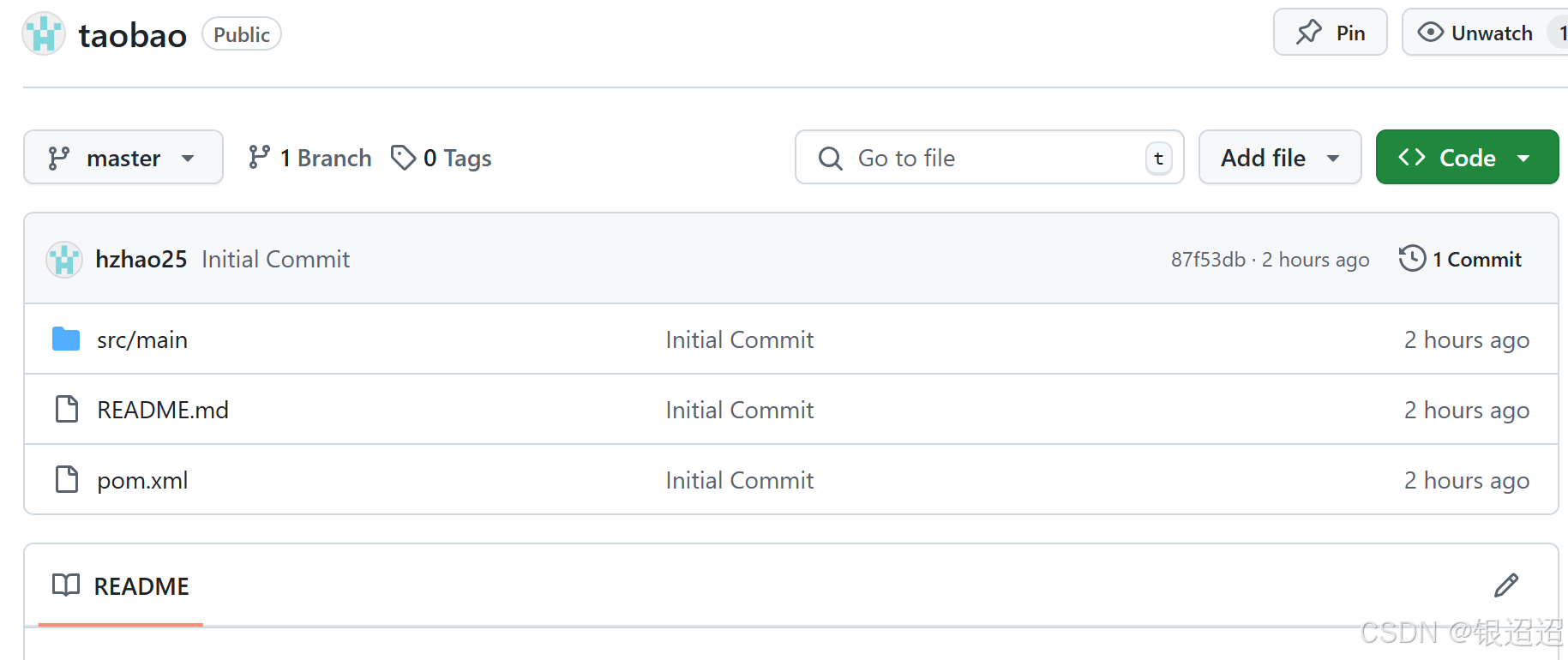Click the commit history clock icon
This screenshot has width=1568, height=660.
1412,259
